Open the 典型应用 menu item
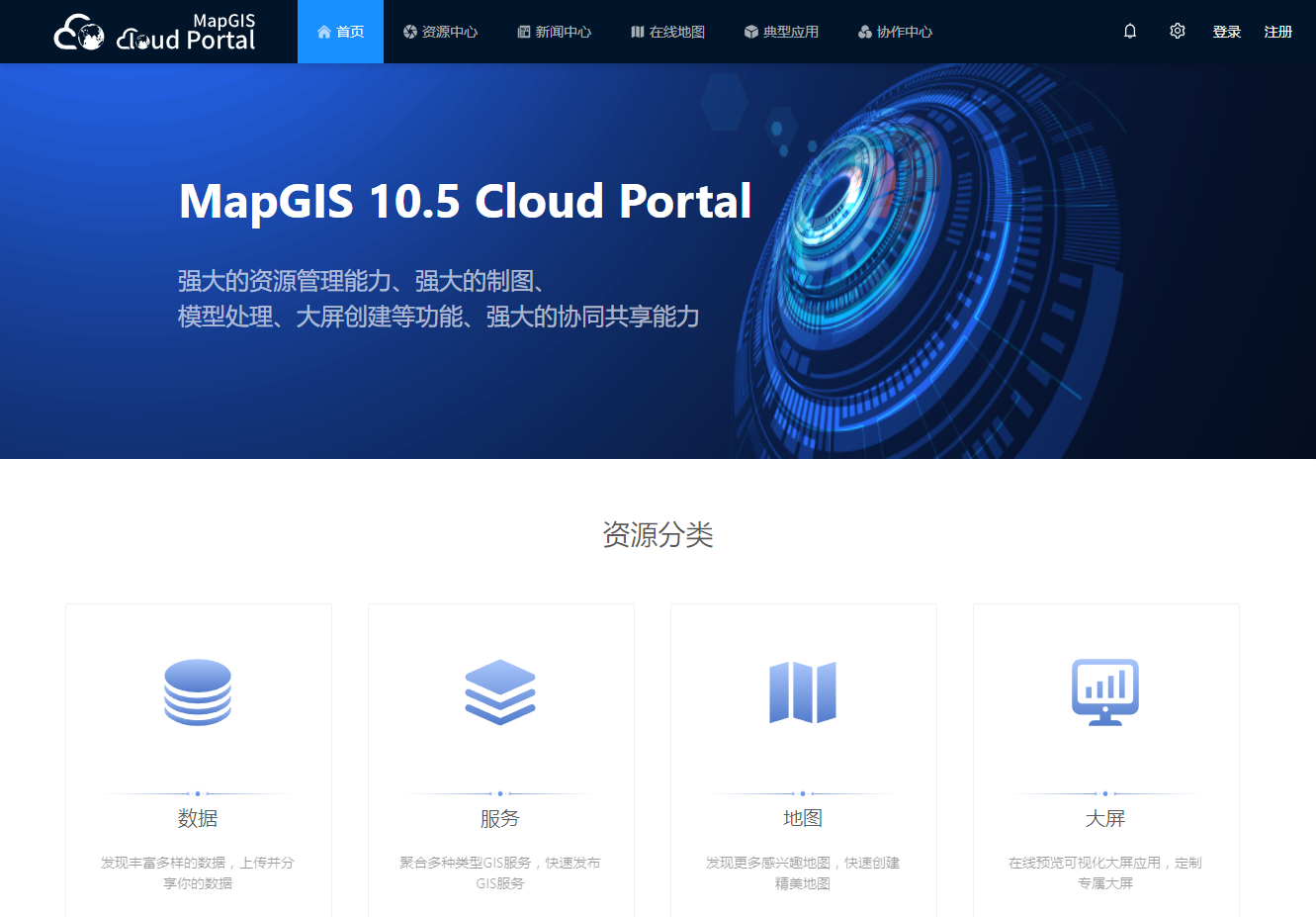The image size is (1316, 917). point(781,32)
